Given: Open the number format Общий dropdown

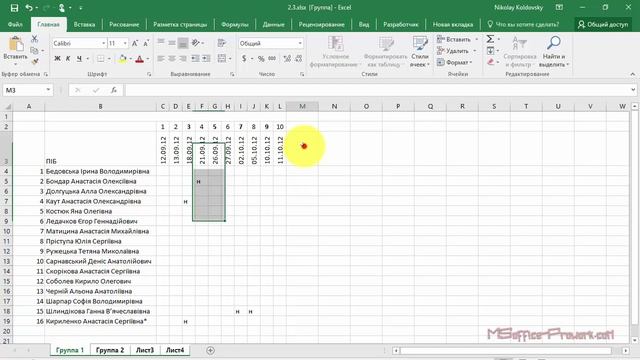Looking at the screenshot, I should tap(300, 43).
